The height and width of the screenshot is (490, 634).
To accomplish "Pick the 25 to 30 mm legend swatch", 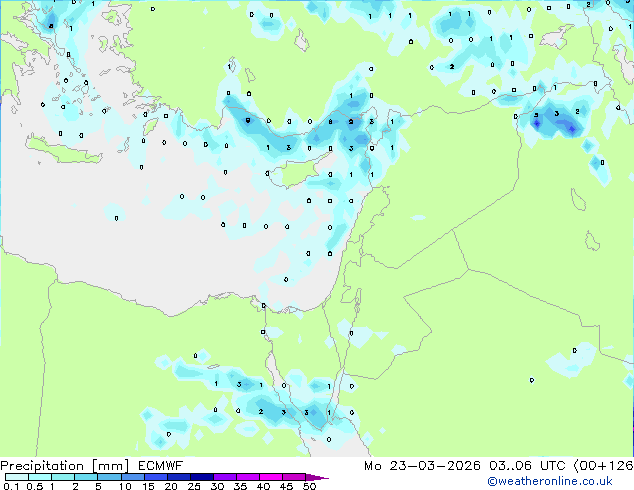I will pyautogui.click(x=201, y=477).
